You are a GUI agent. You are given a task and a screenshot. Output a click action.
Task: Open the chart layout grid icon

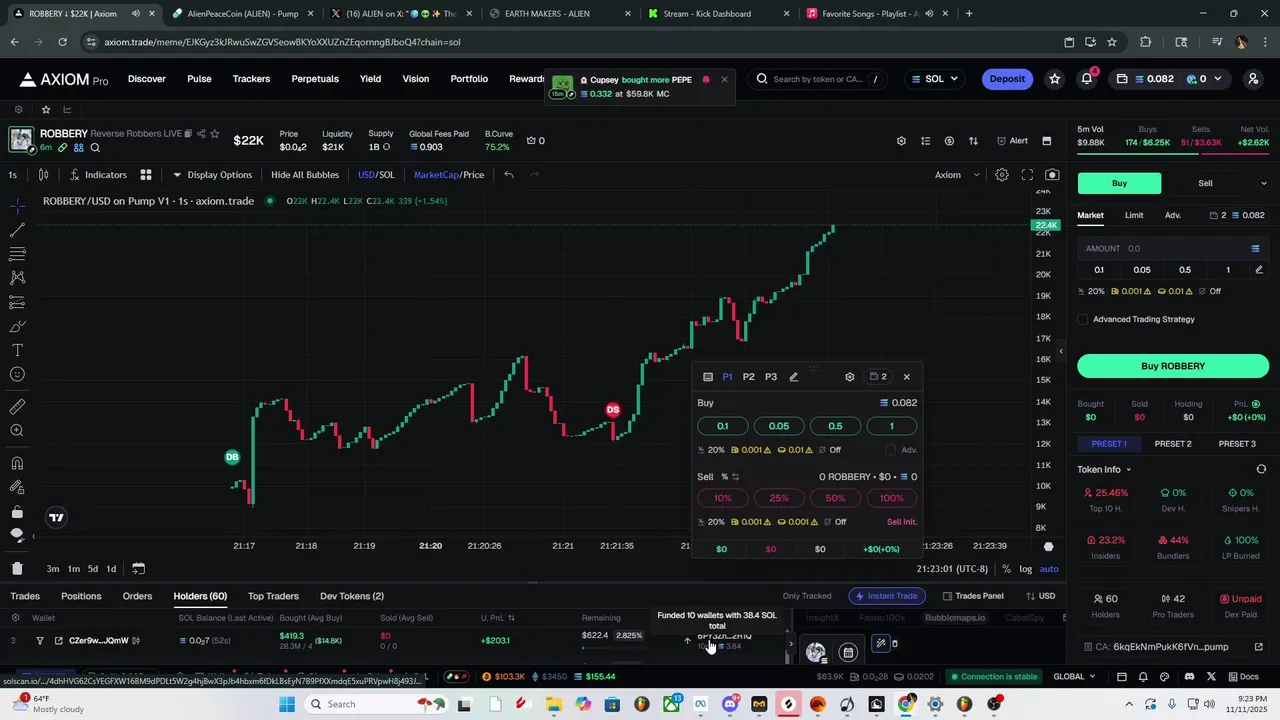tap(146, 175)
